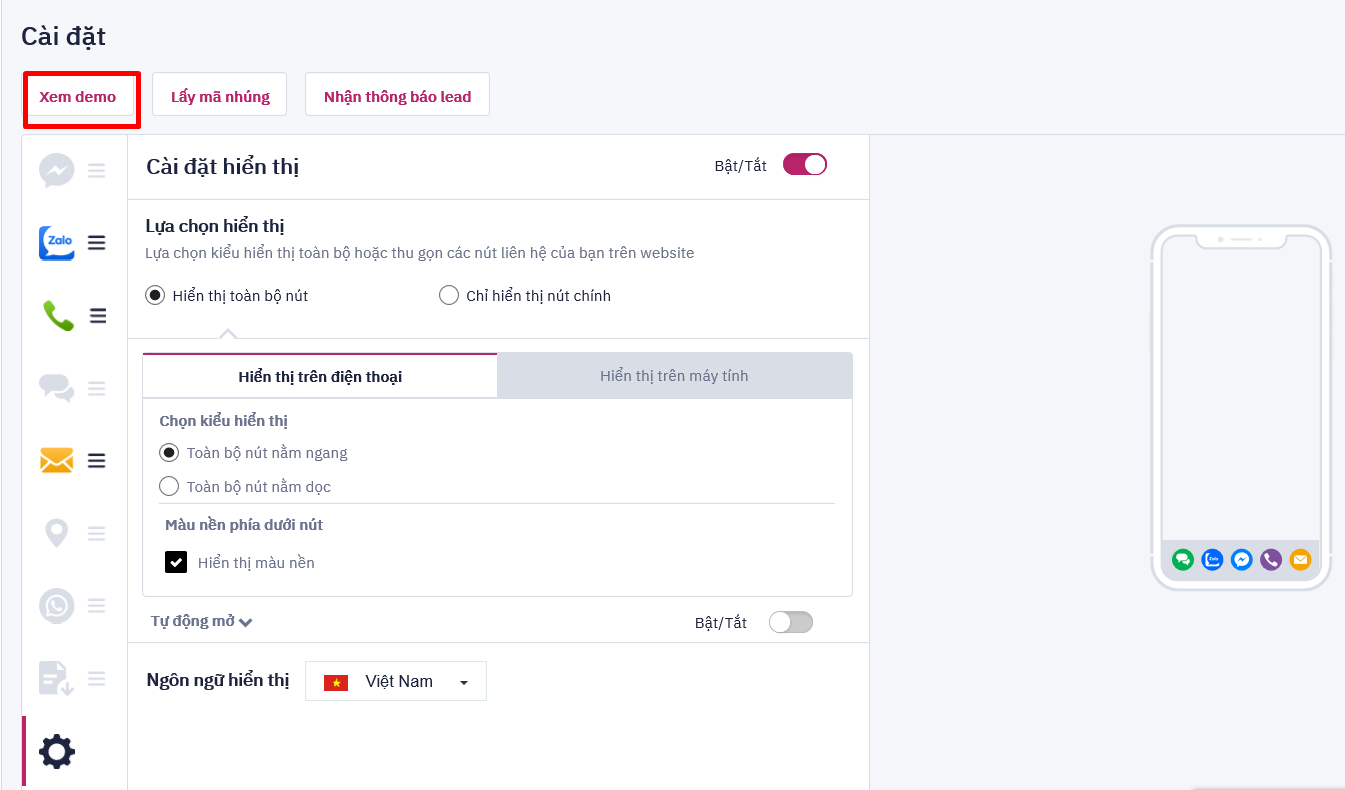This screenshot has width=1345, height=790.
Task: Expand the Tự động mở section
Action: click(200, 620)
